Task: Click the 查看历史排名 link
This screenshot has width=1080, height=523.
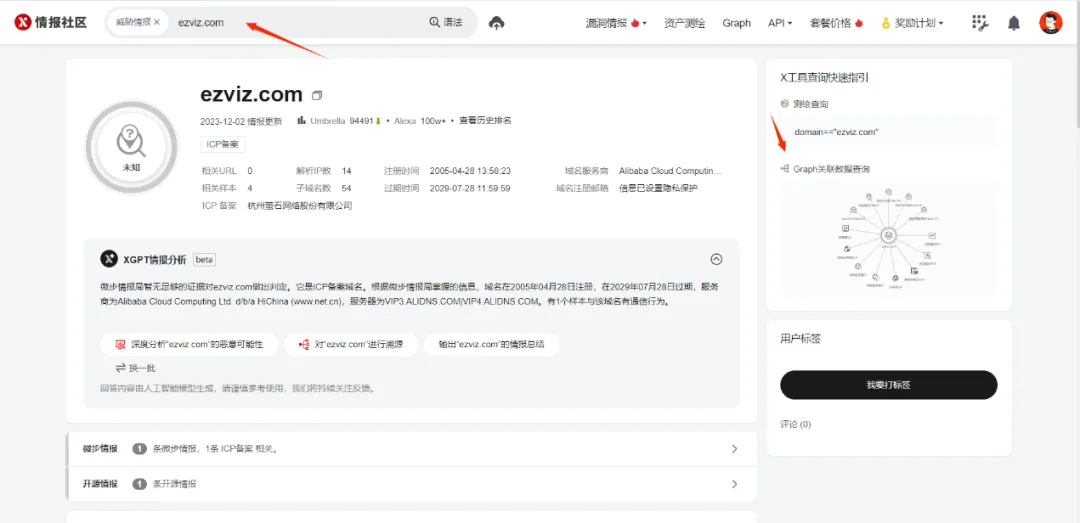Action: pyautogui.click(x=485, y=121)
